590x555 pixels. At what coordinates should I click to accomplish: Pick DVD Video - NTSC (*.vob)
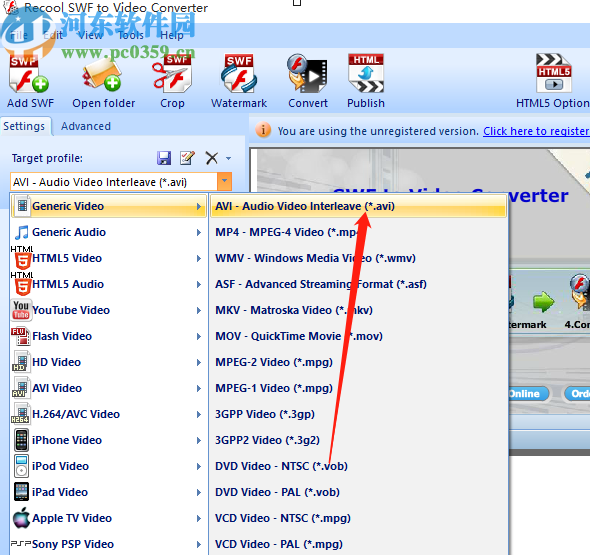358,466
